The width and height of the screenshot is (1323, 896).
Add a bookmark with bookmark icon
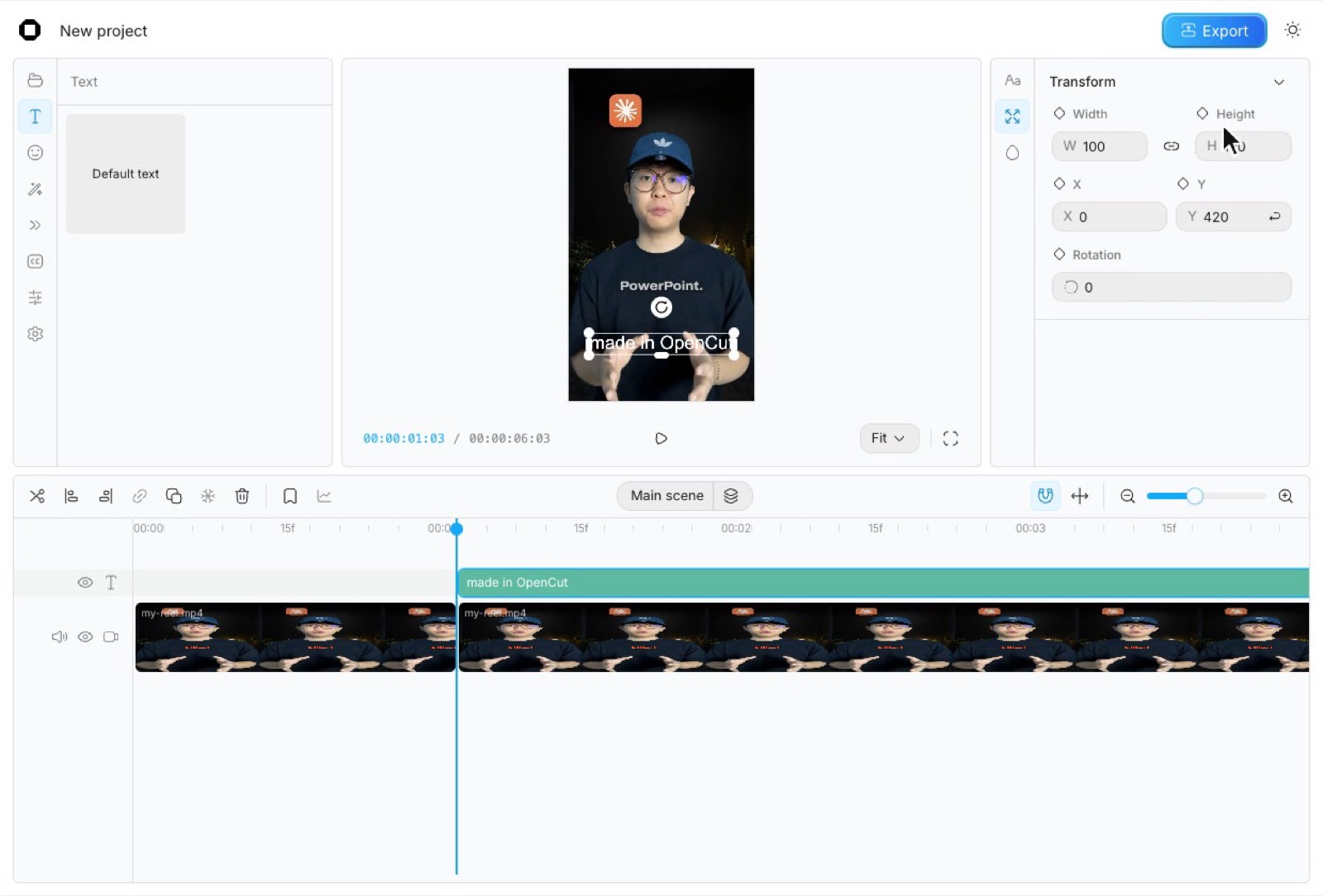coord(290,496)
